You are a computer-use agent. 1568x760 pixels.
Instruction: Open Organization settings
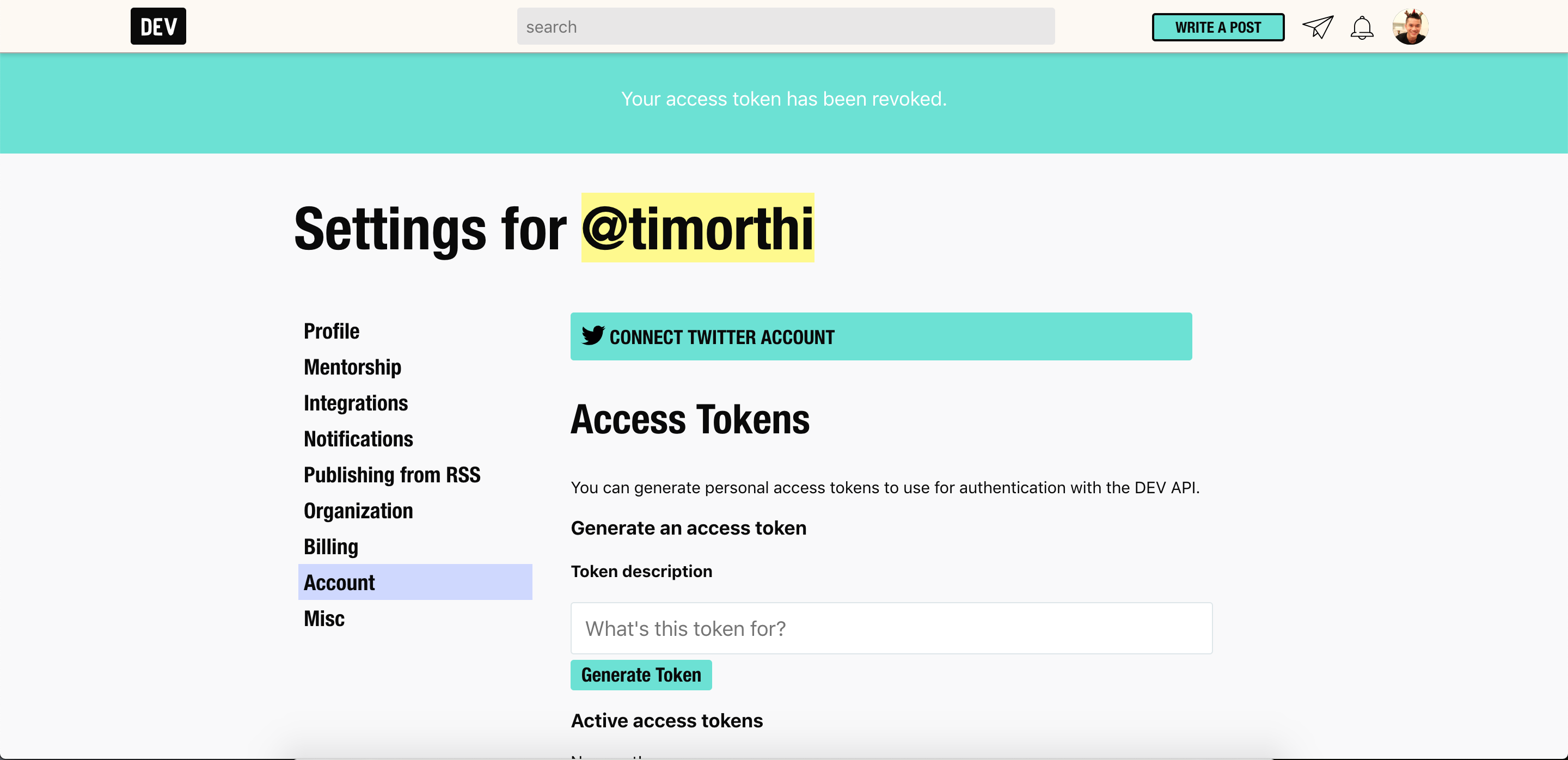coord(358,511)
